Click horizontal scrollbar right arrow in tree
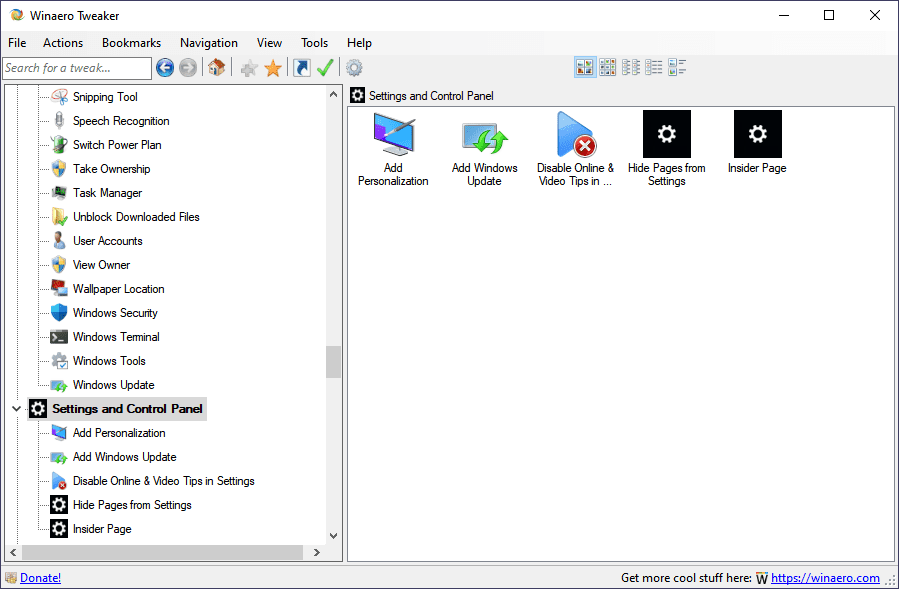The image size is (899, 589). [x=316, y=552]
